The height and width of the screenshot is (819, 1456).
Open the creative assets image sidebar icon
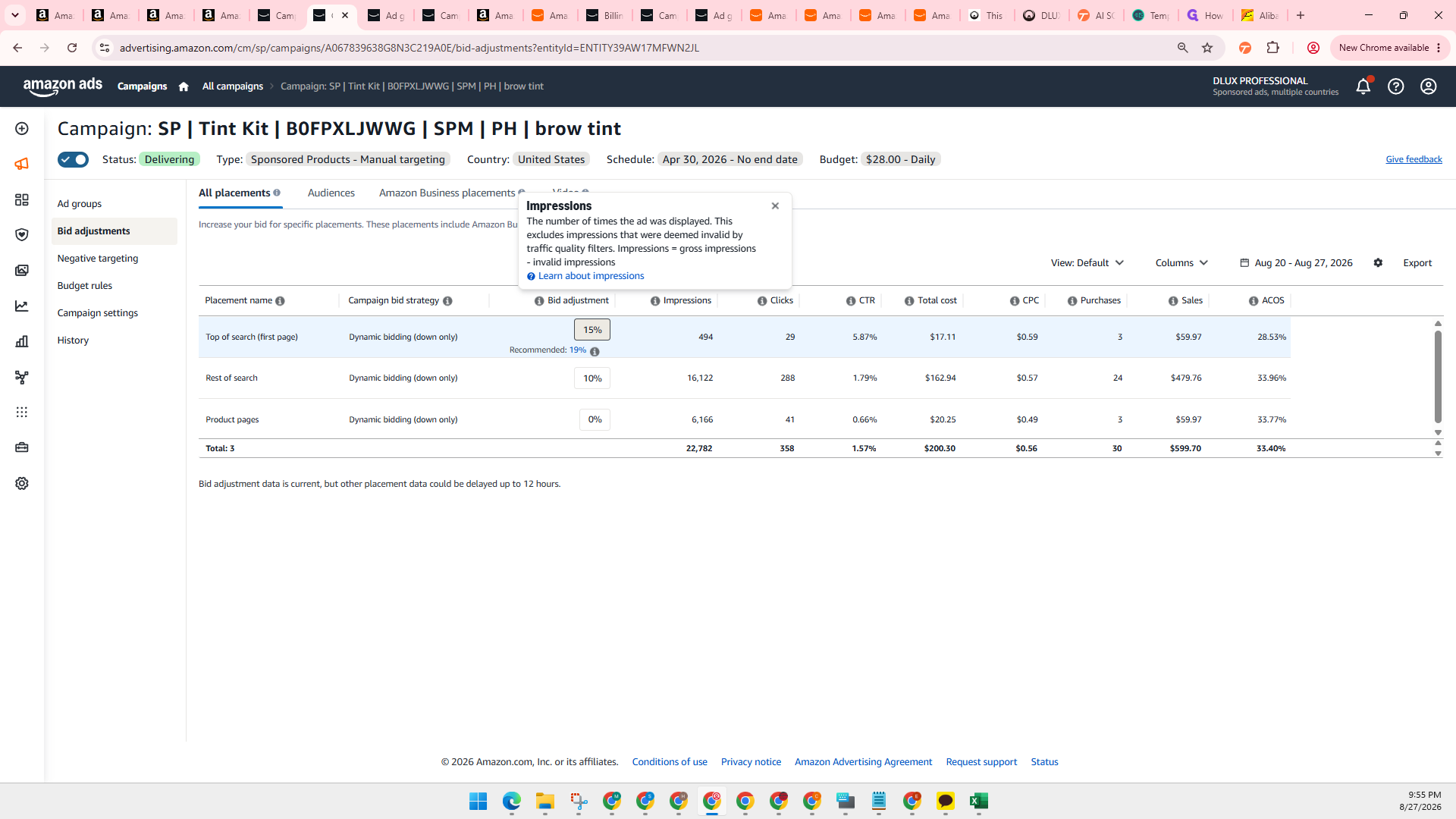pyautogui.click(x=22, y=271)
